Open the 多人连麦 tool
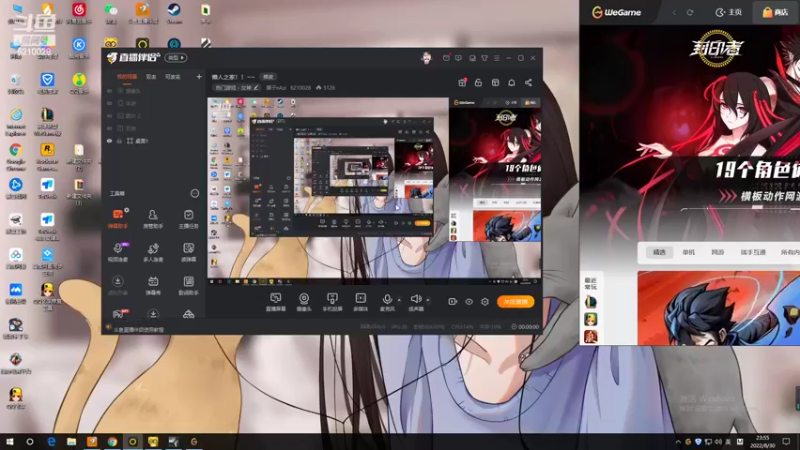The width and height of the screenshot is (800, 450). (x=153, y=252)
